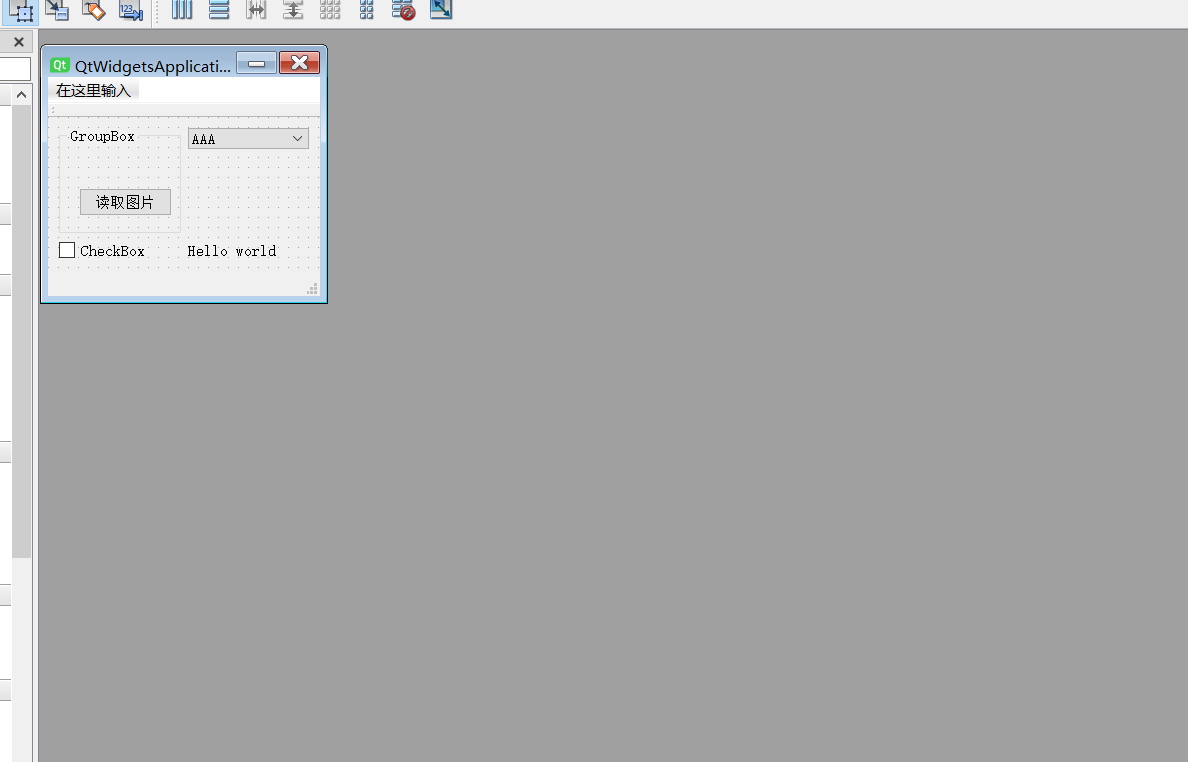Minimize the QtWidgetsApplication form window
This screenshot has width=1188, height=762.
[x=257, y=64]
